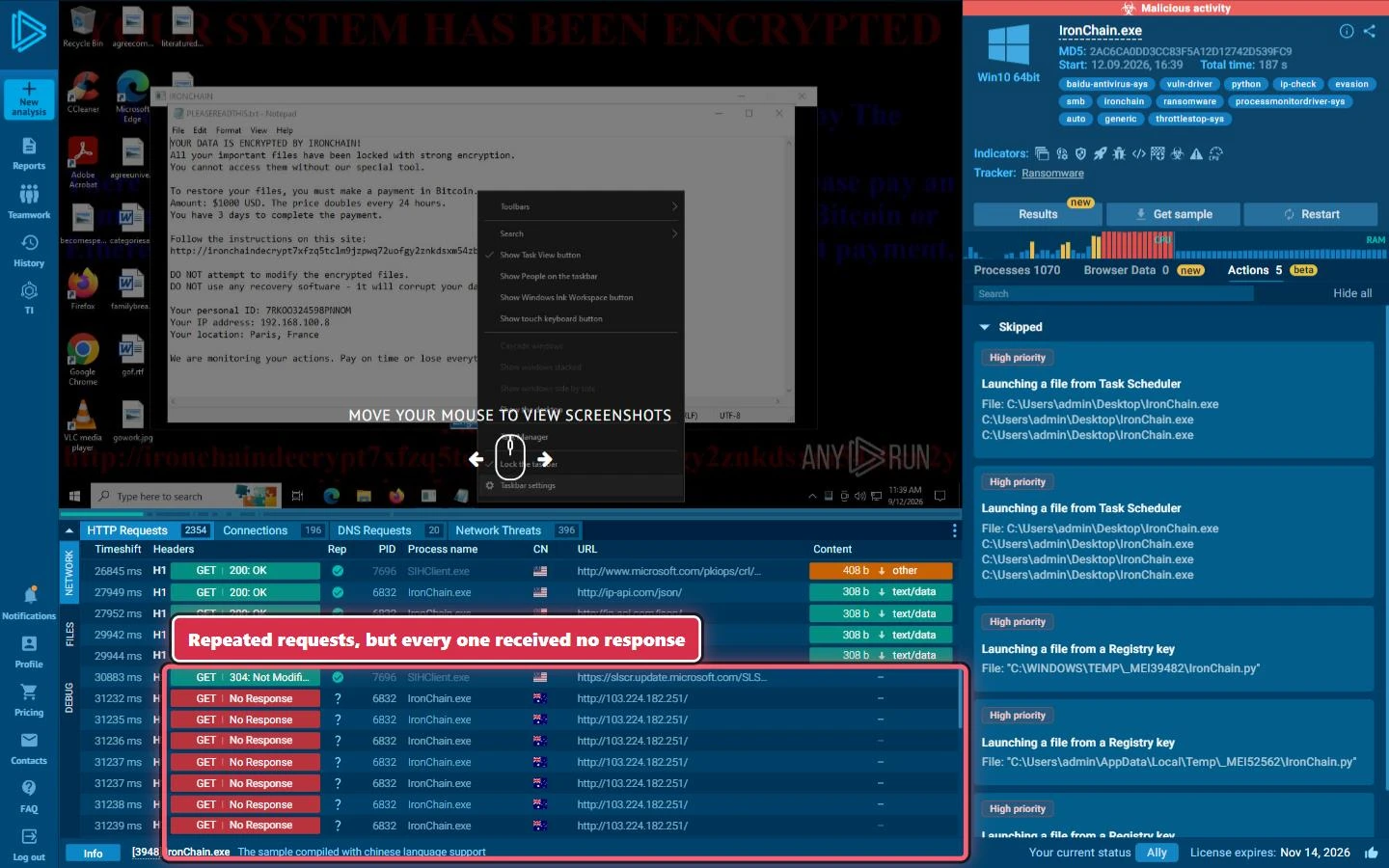Click the share task icon

click(x=1370, y=31)
